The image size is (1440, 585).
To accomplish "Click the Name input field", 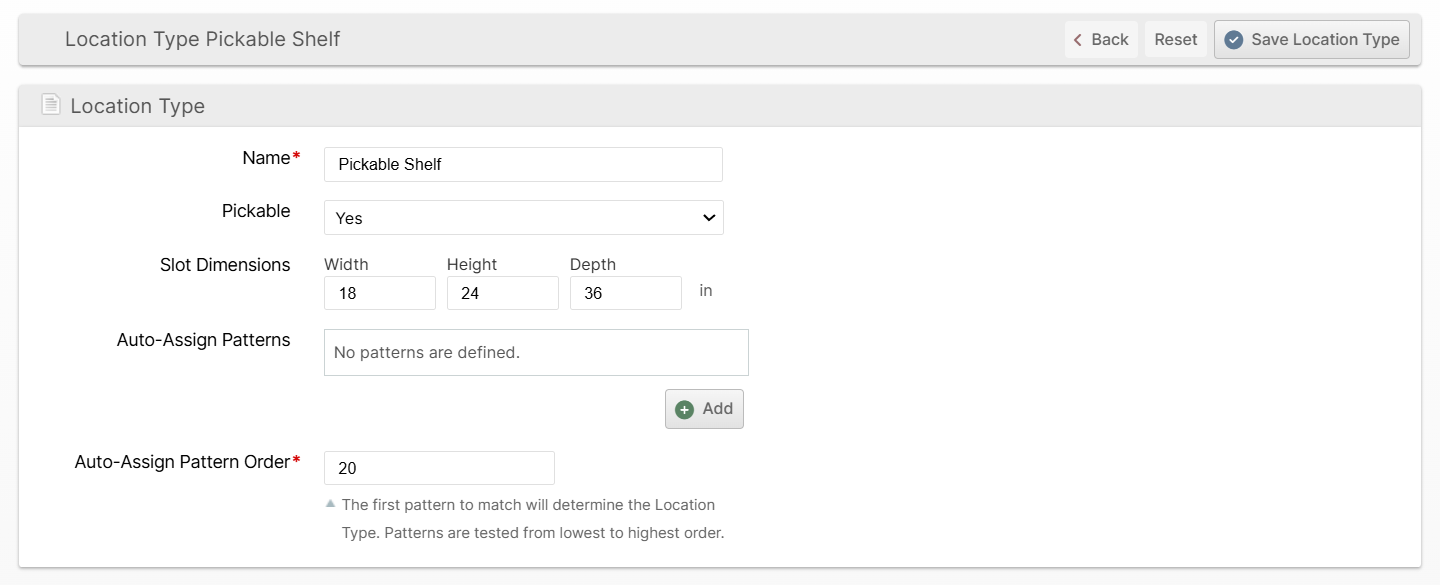I will (523, 165).
